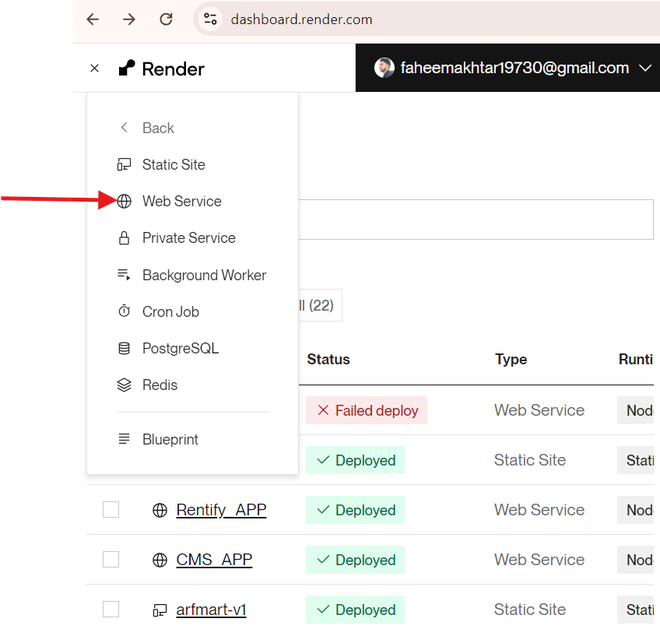Click the globe icon beside CMS_APP
The width and height of the screenshot is (660, 629).
point(160,560)
